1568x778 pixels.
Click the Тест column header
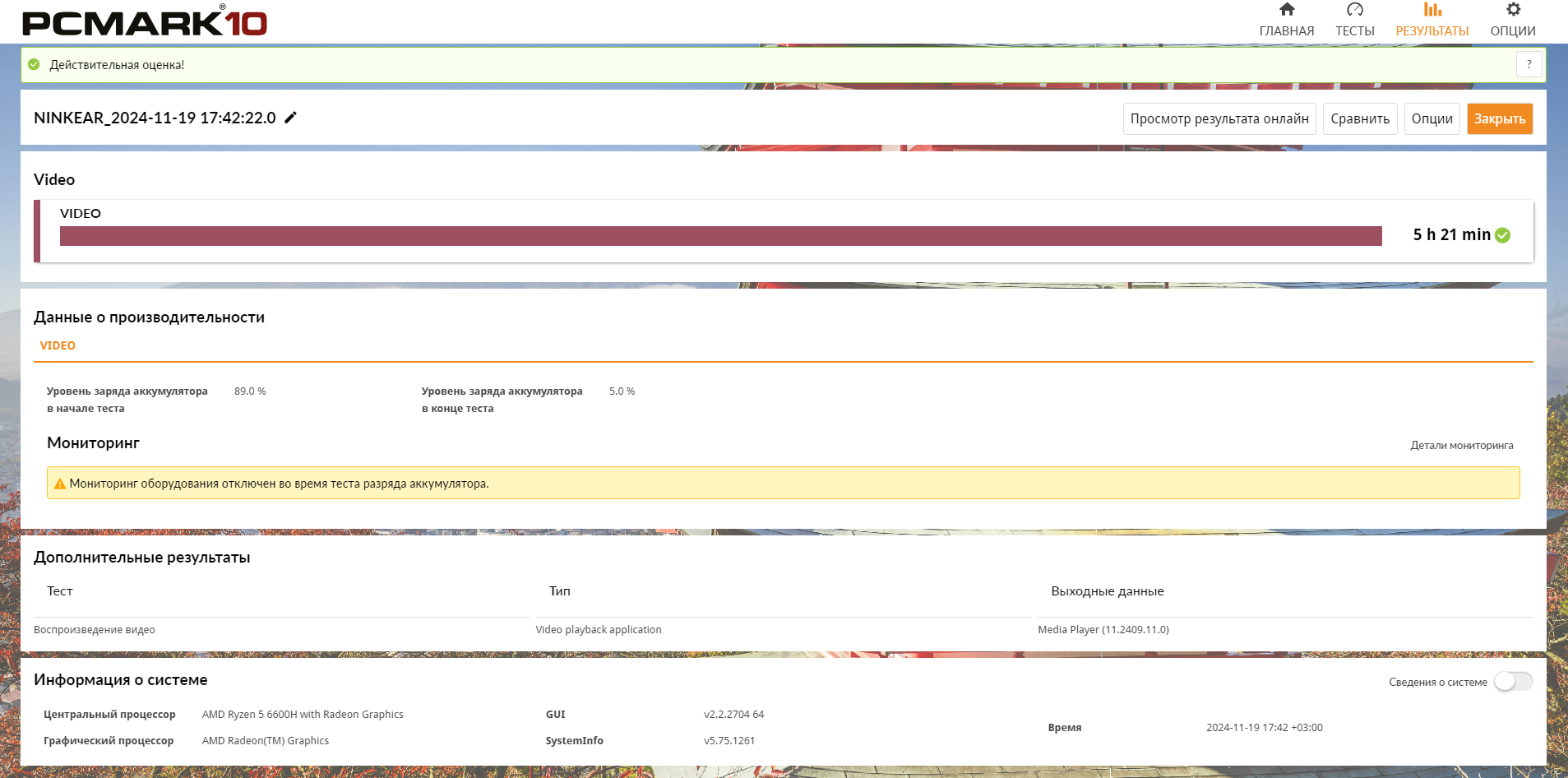click(60, 591)
